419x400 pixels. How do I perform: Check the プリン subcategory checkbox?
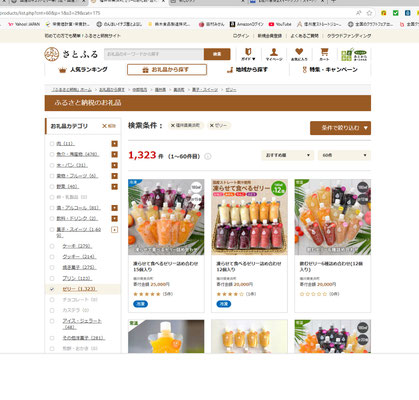(x=52, y=278)
